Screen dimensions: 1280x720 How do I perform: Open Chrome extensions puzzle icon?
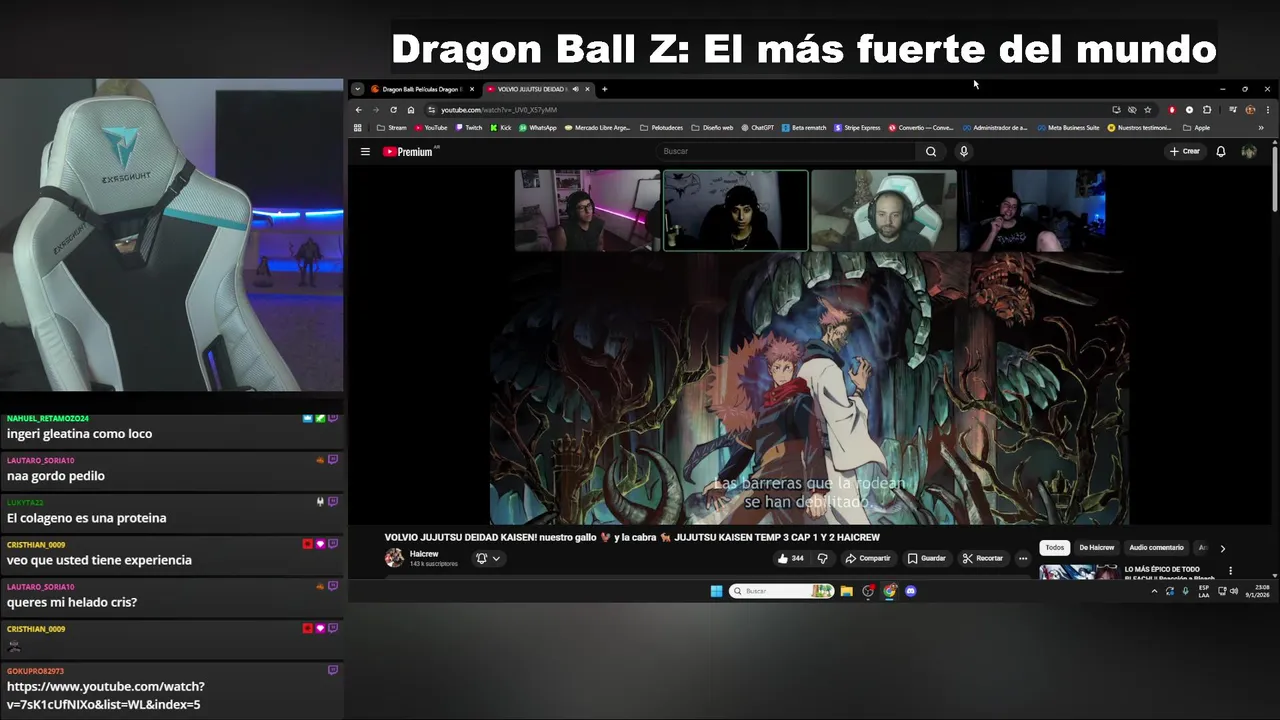pyautogui.click(x=1207, y=110)
